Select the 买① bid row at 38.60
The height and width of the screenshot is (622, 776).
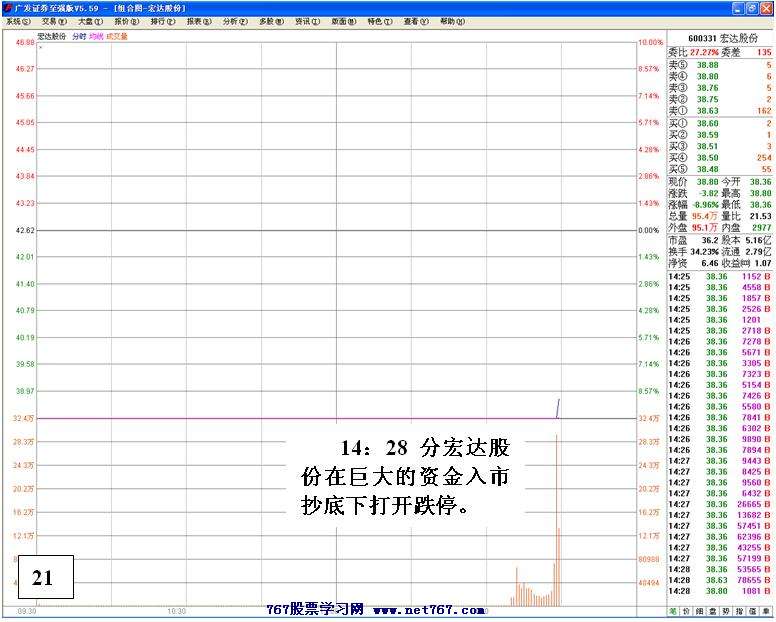(x=720, y=124)
